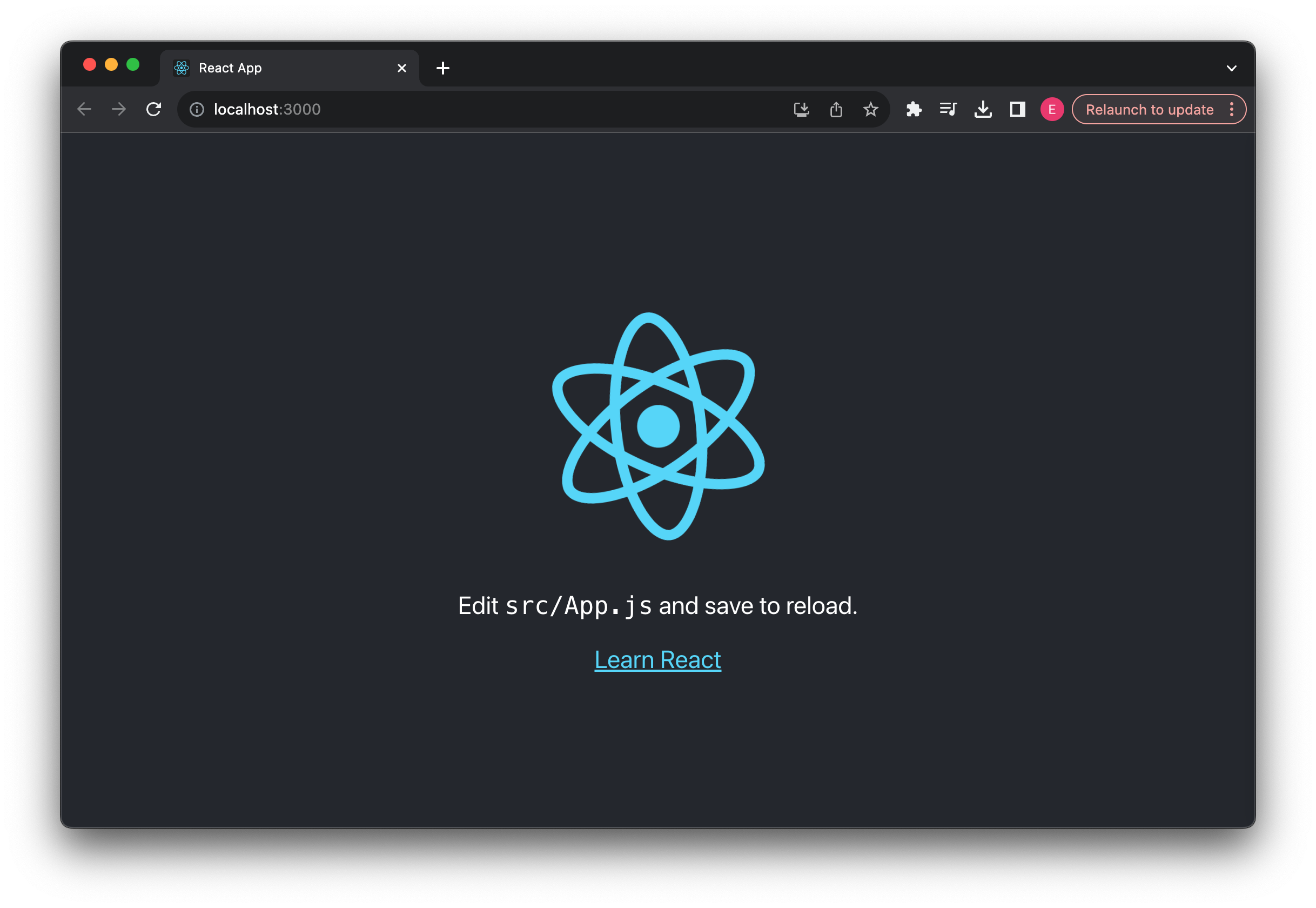The height and width of the screenshot is (908, 1316).
Task: Open the downloads icon
Action: pyautogui.click(x=983, y=109)
